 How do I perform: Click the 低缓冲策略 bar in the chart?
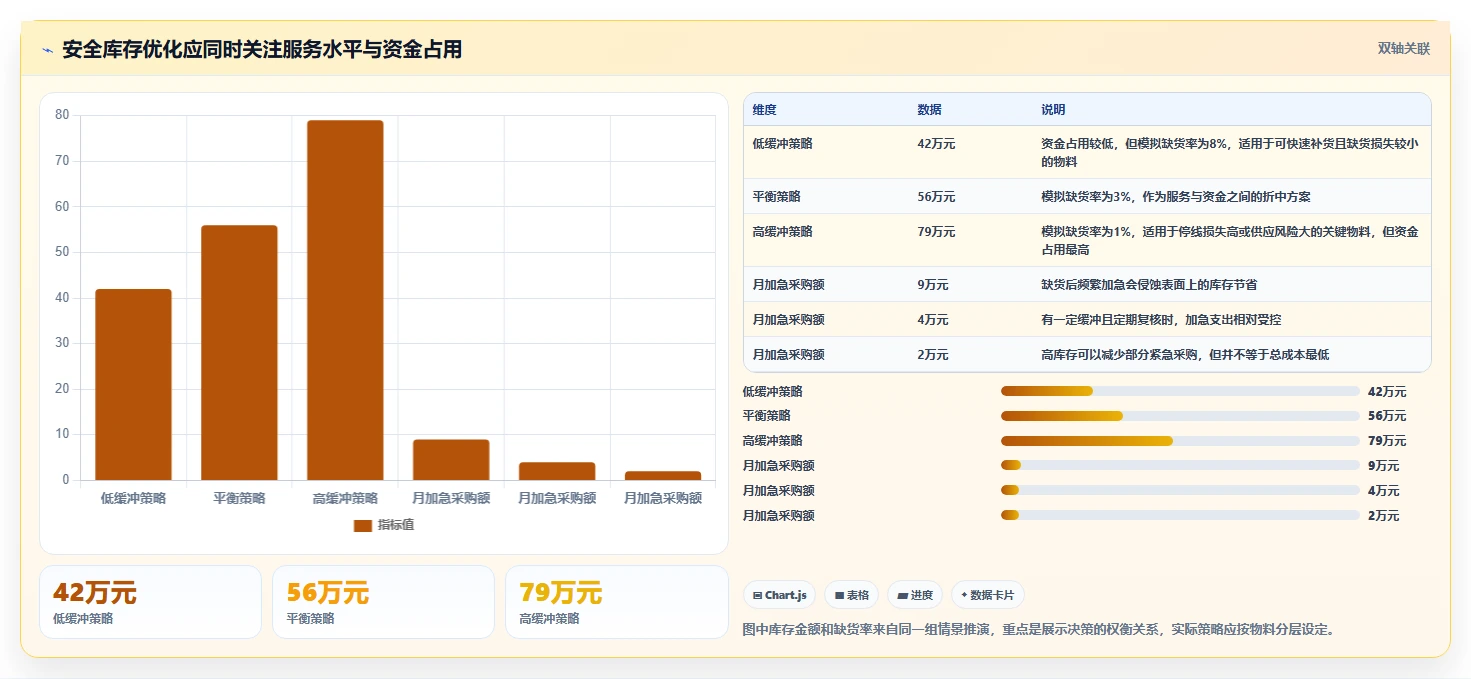click(x=133, y=385)
